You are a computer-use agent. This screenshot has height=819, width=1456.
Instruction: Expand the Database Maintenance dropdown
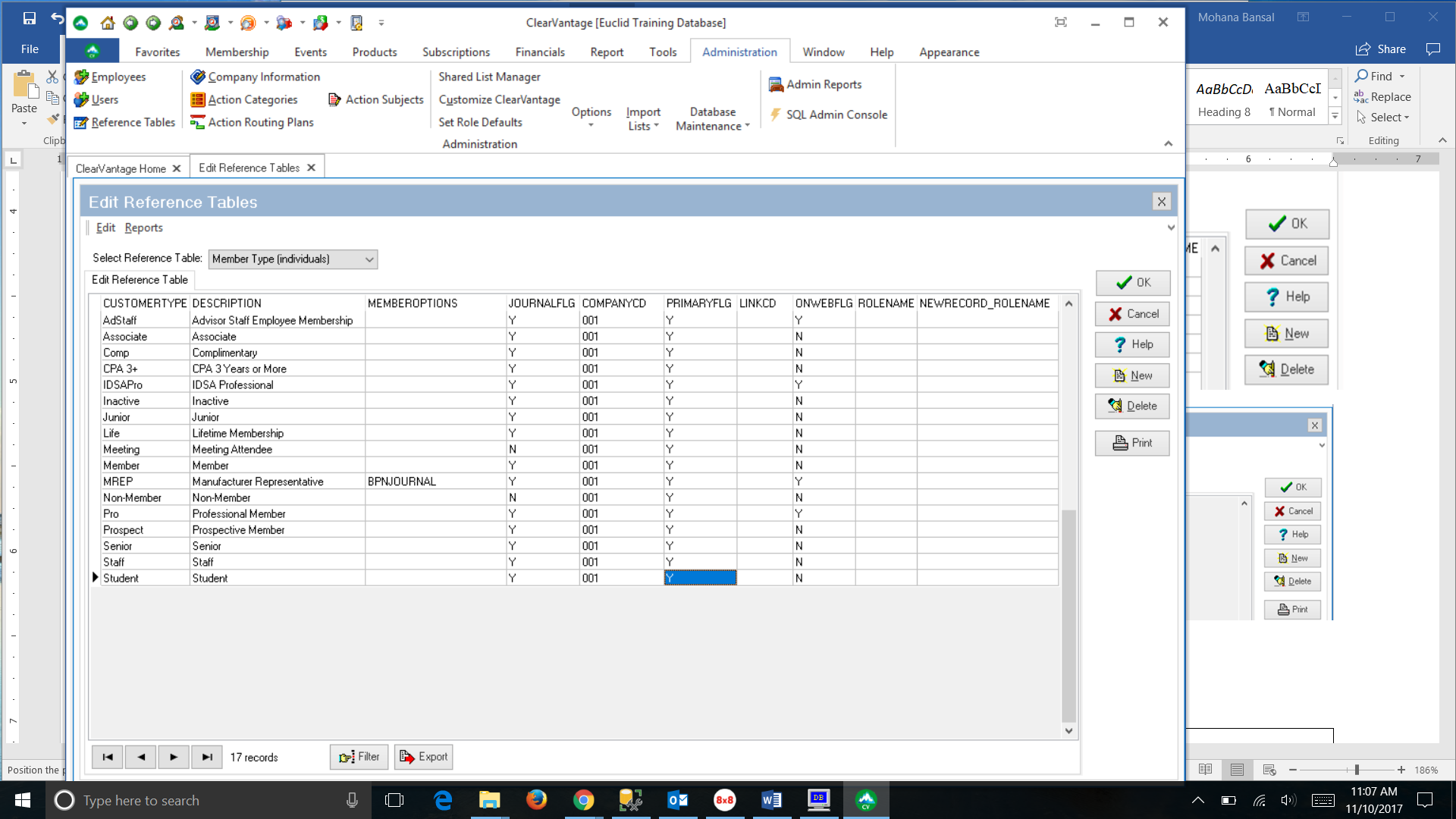coord(712,118)
